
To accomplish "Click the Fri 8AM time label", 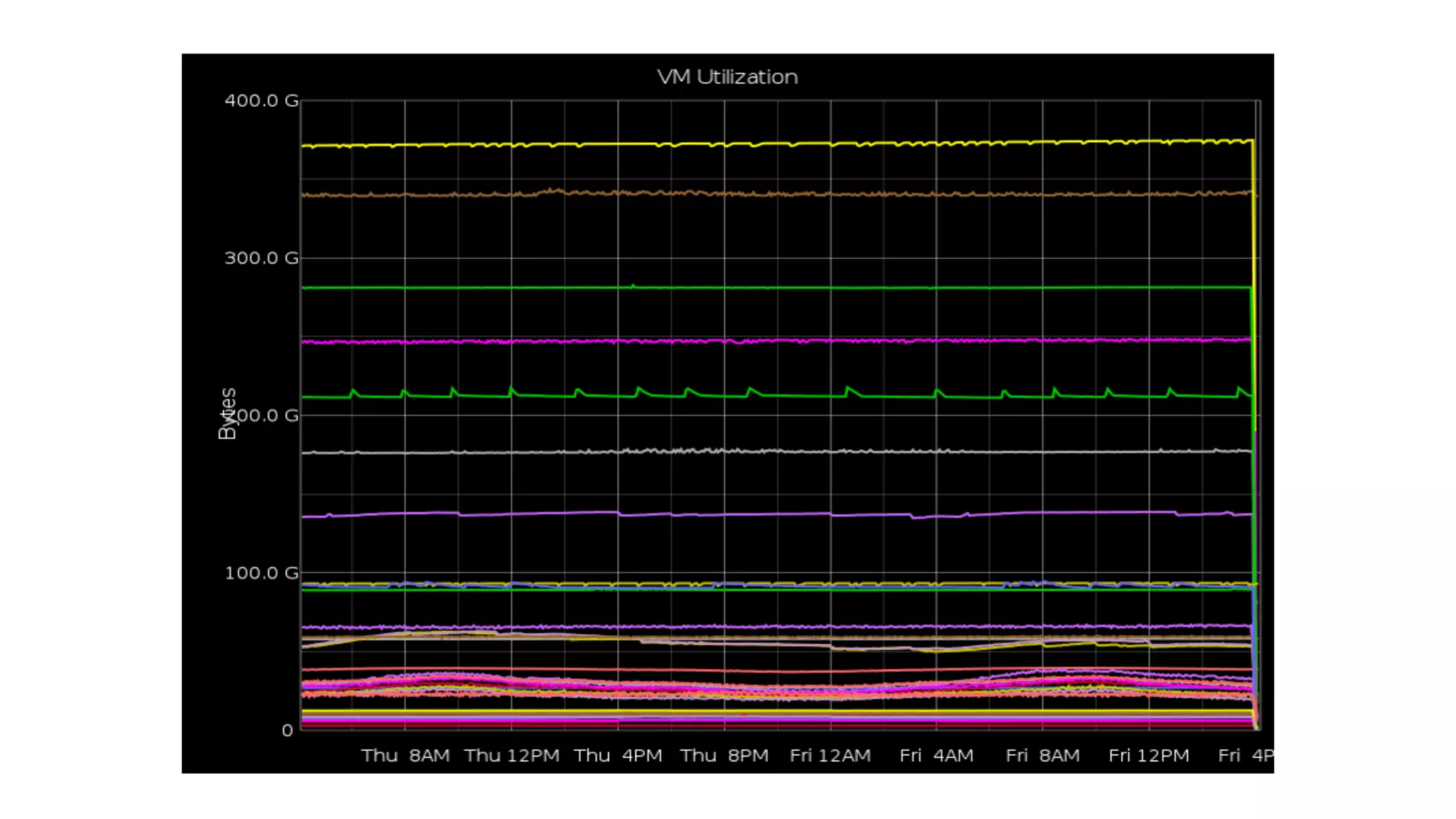I will (1042, 756).
